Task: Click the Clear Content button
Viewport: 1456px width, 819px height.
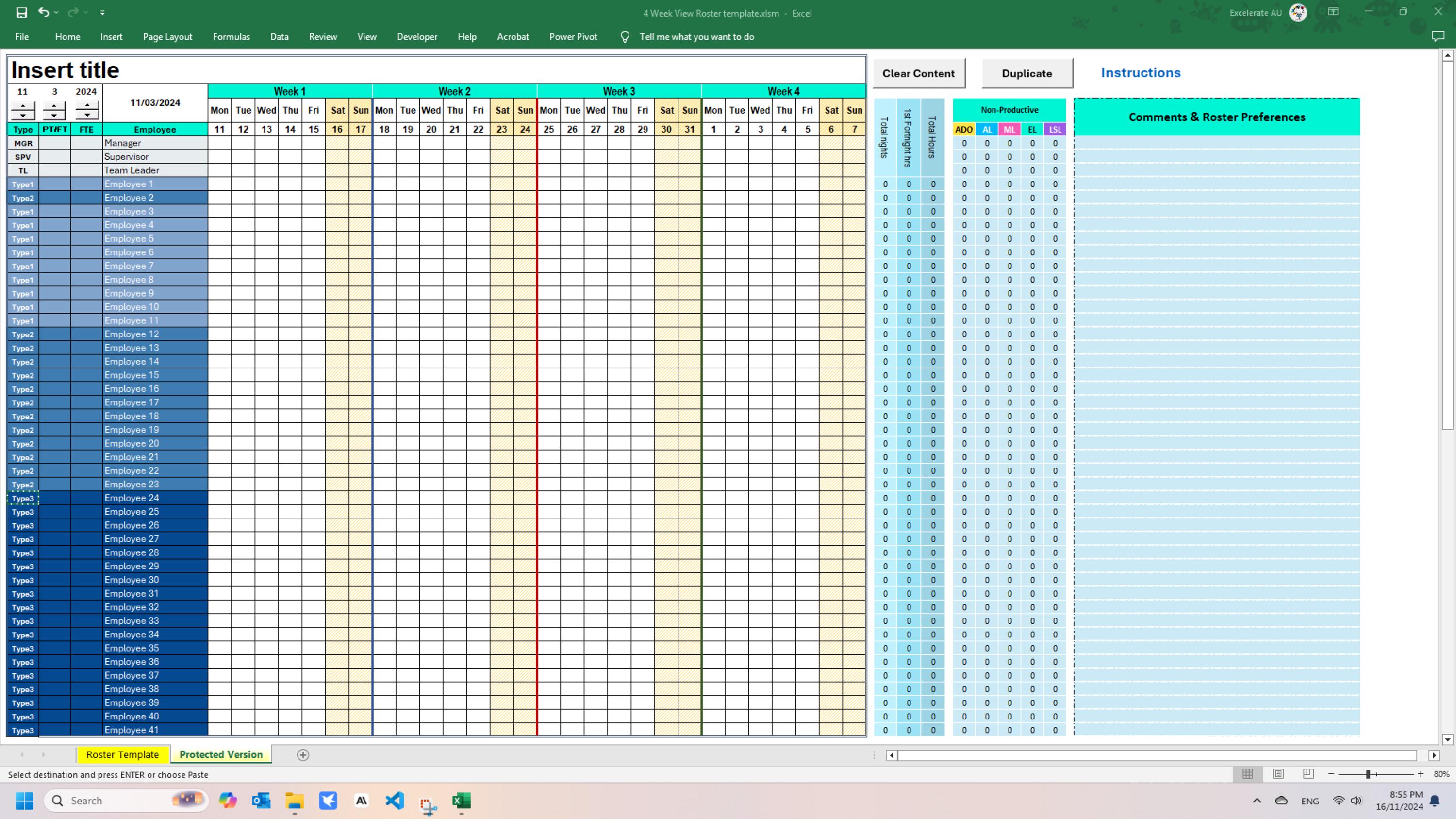Action: 918,73
